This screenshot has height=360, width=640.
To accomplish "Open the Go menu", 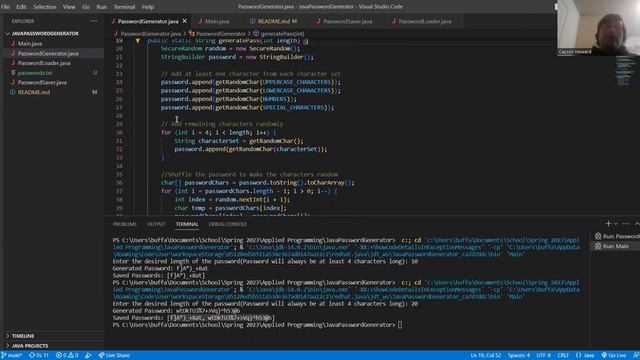I will click(86, 7).
